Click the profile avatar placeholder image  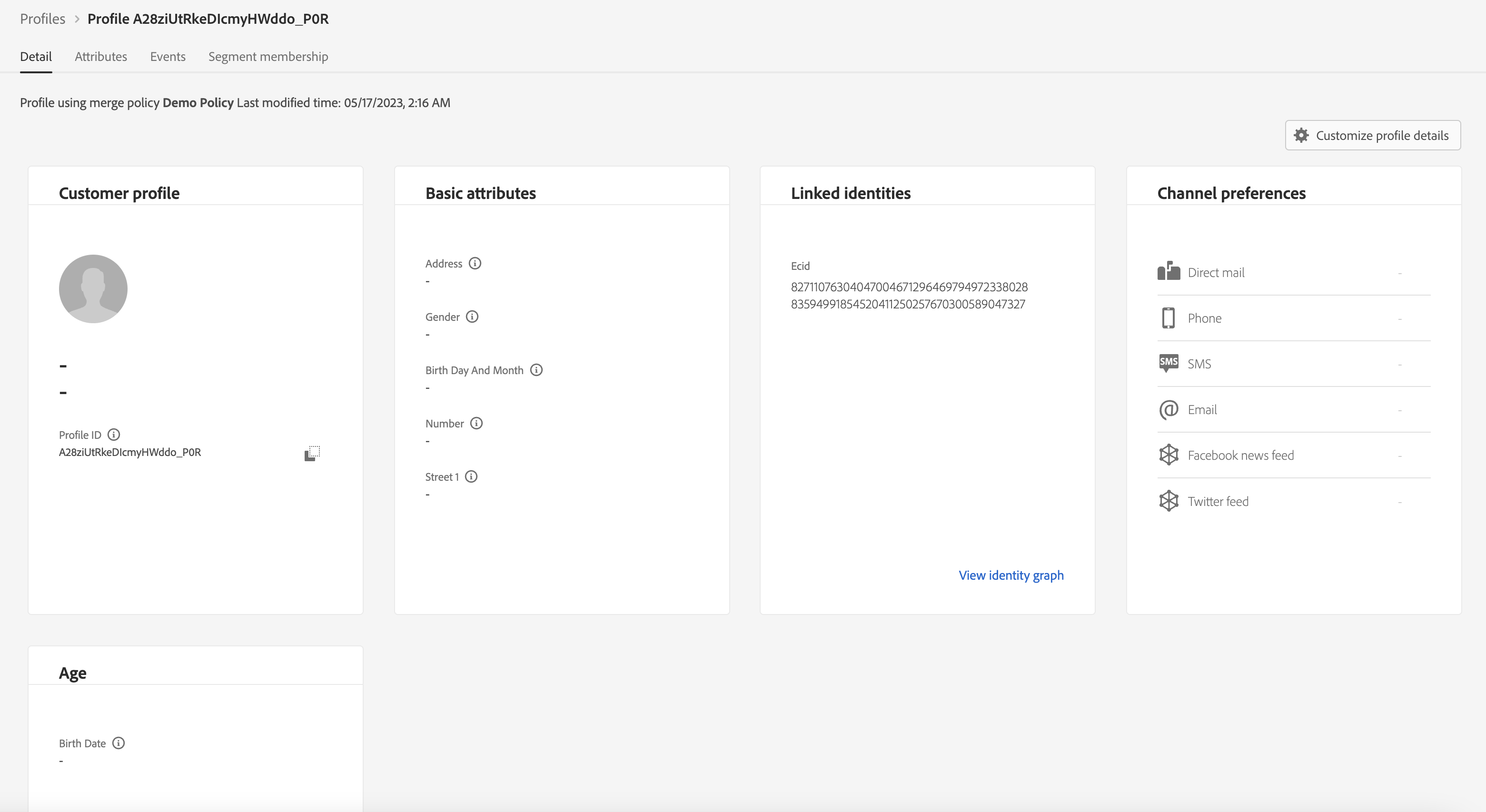93,289
